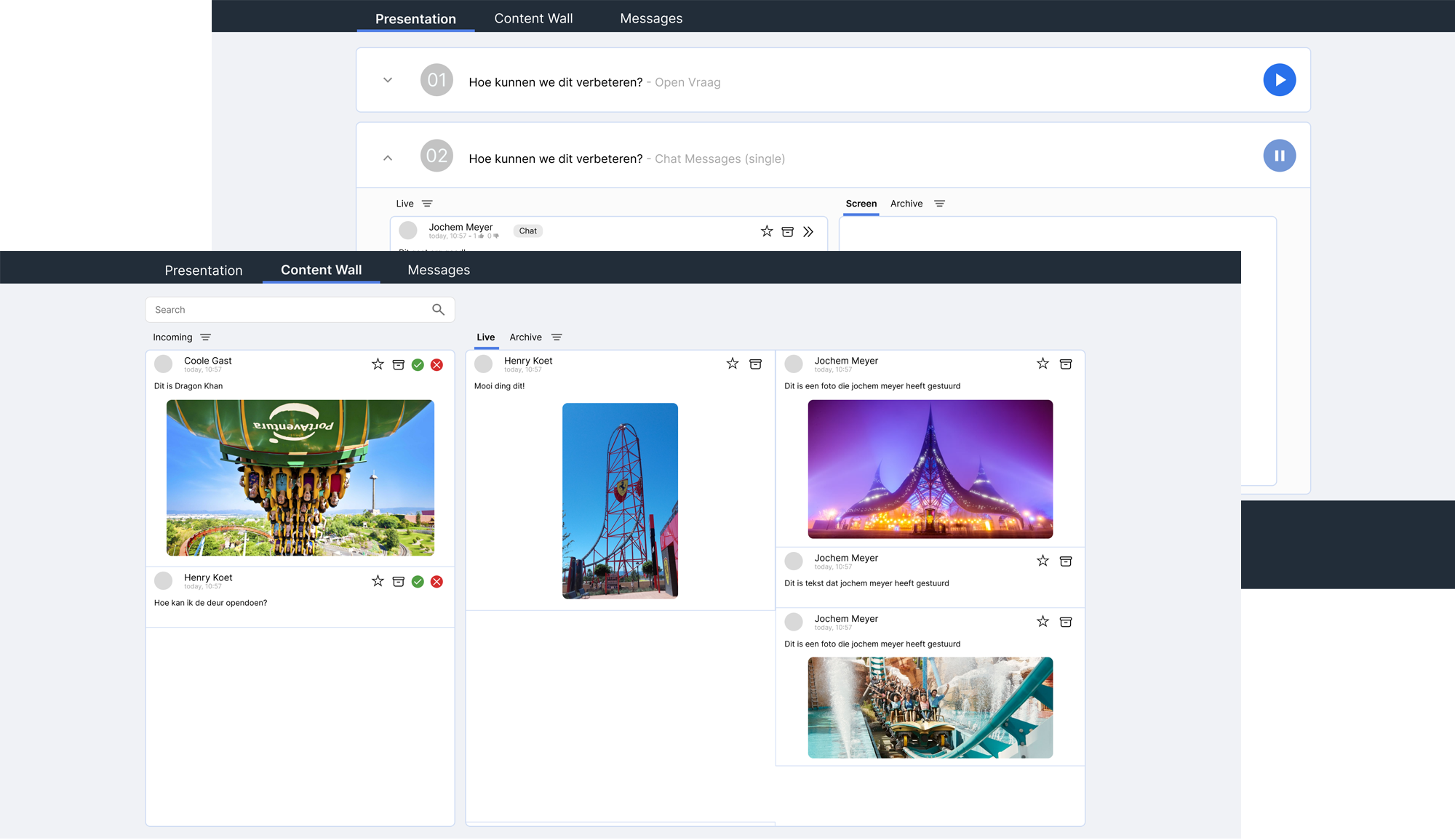Send Jochem Meyer chat message to screen
This screenshot has height=840, width=1455.
[808, 232]
